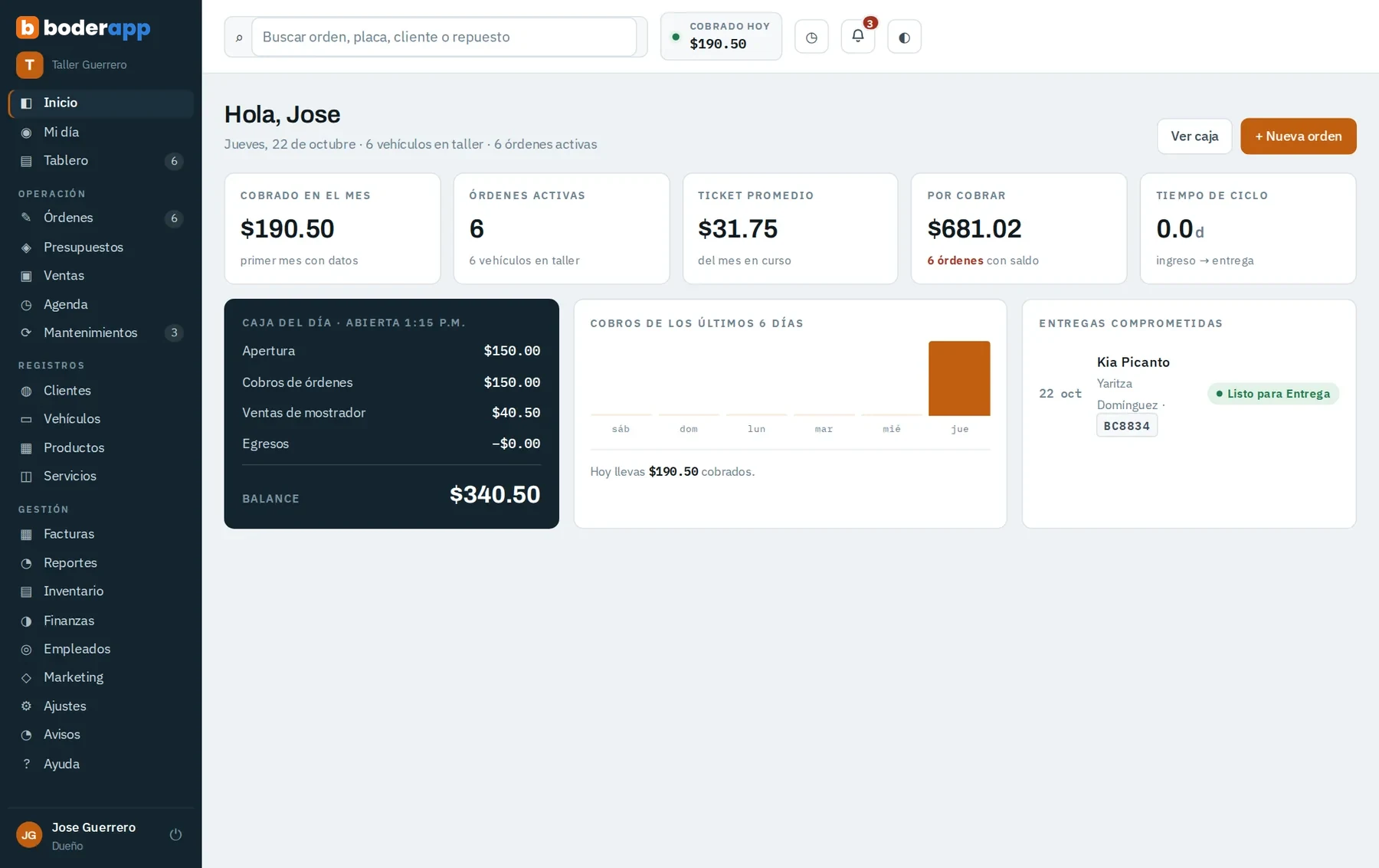Click the Ver caja button
Screen dimensions: 1379x868
(1194, 136)
